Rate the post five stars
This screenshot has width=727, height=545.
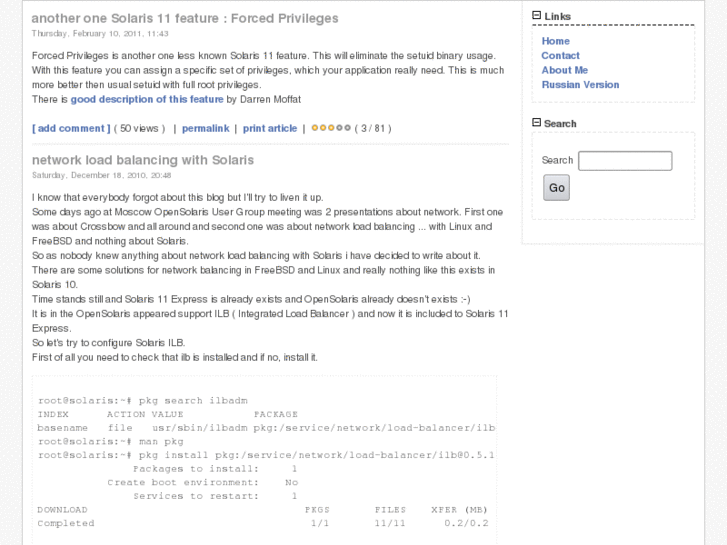(347, 128)
